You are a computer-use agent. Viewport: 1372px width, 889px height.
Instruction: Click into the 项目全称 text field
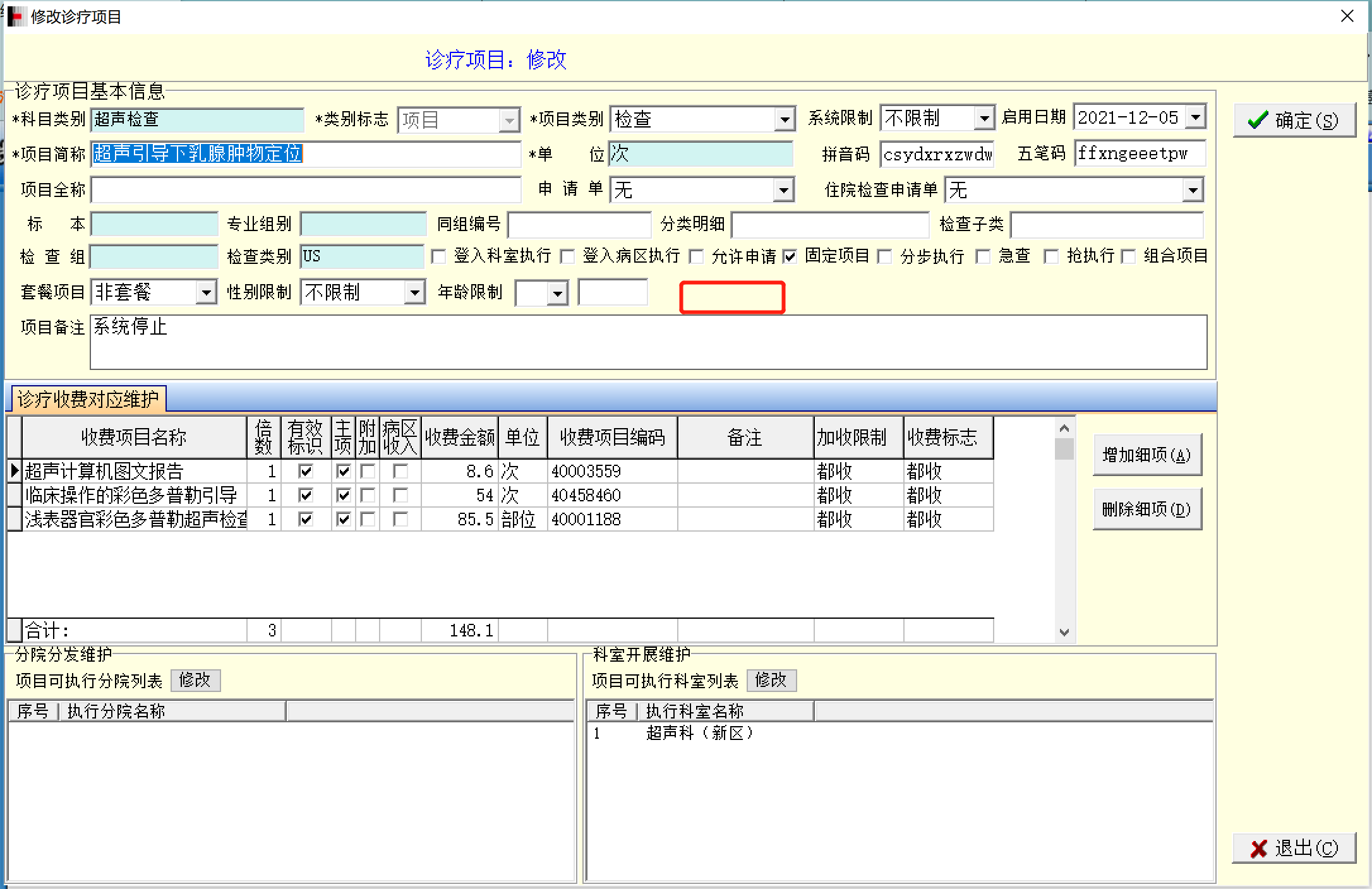coord(306,189)
